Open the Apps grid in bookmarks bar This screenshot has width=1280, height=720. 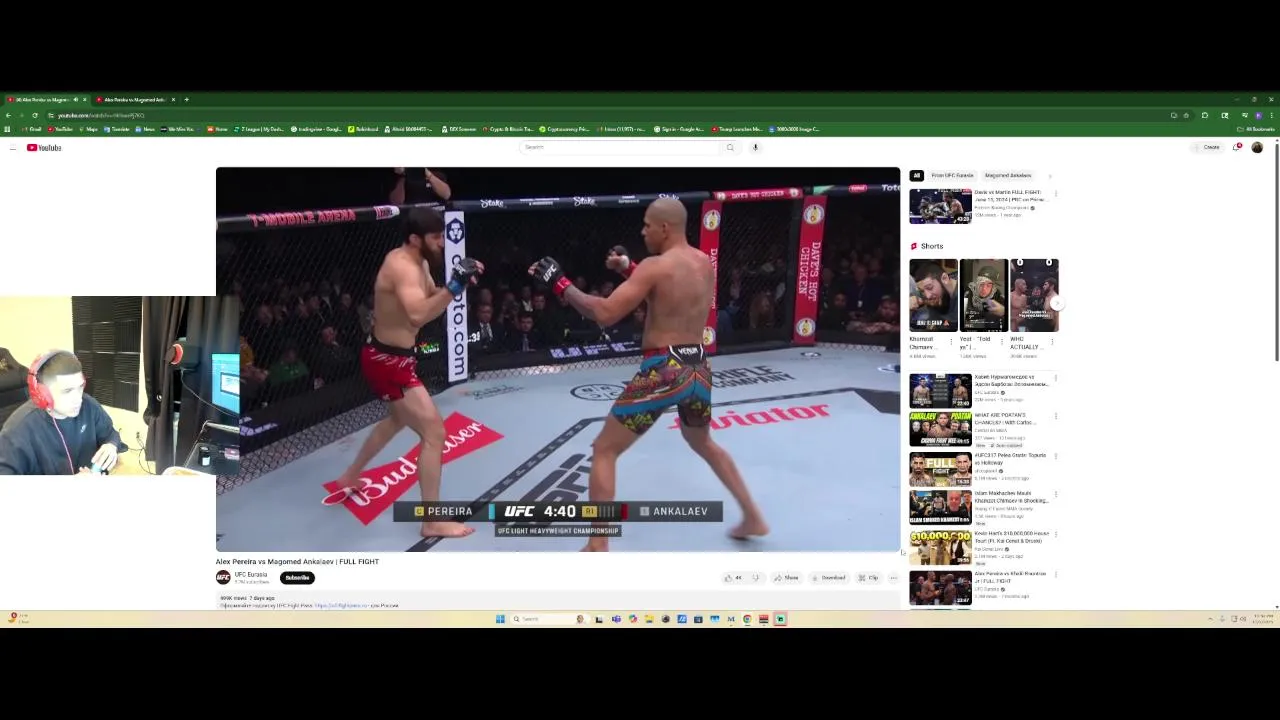pyautogui.click(x=8, y=129)
